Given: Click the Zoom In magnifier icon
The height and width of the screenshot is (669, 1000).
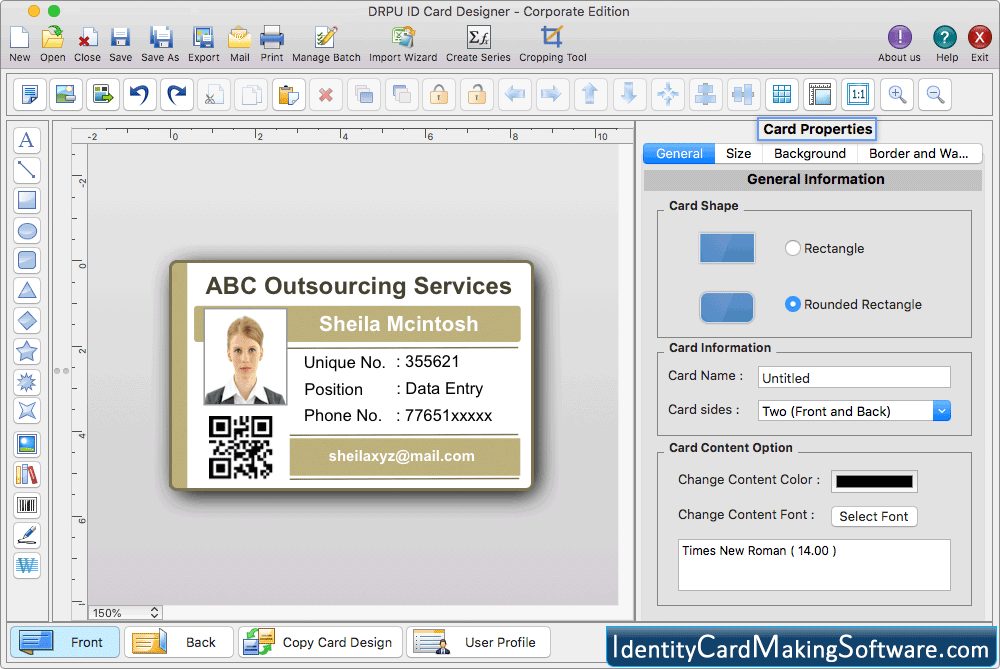Looking at the screenshot, I should point(897,95).
